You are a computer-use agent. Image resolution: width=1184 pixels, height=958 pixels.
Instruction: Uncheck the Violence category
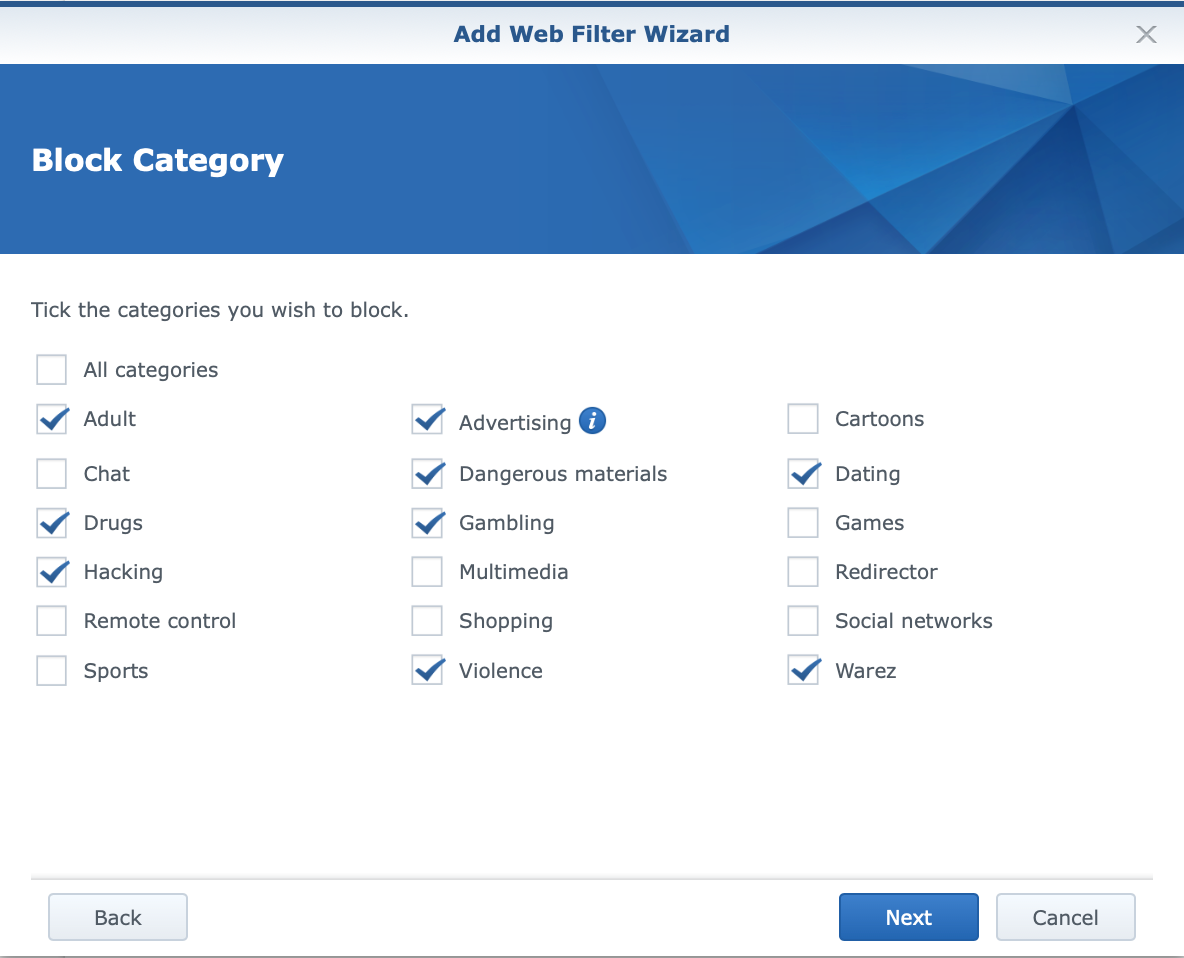tap(427, 670)
